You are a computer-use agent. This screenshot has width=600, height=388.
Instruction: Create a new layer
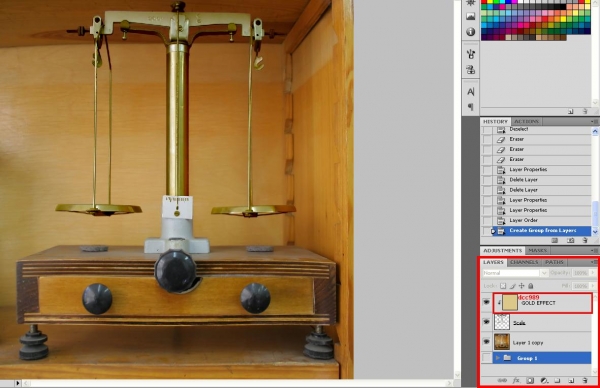pyautogui.click(x=571, y=380)
